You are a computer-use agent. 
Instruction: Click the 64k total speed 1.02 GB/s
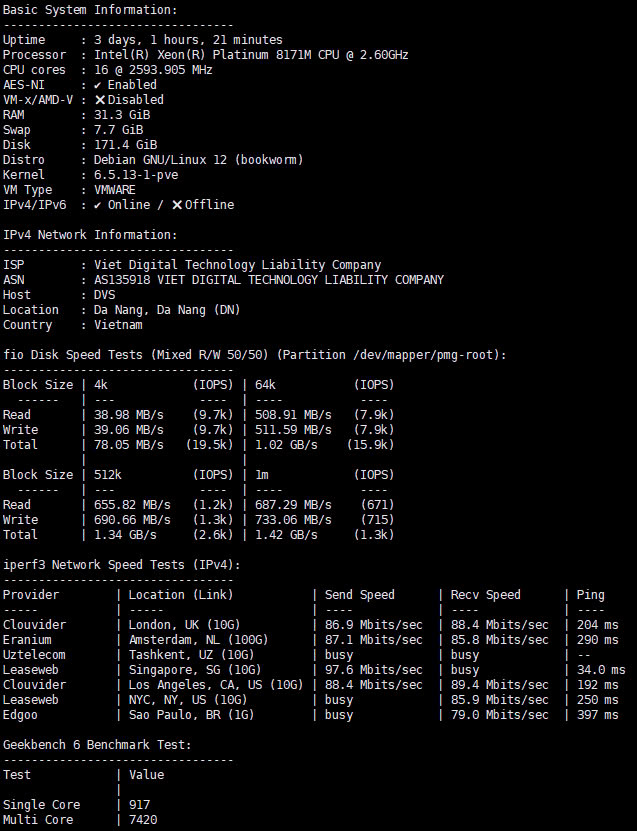pos(284,445)
